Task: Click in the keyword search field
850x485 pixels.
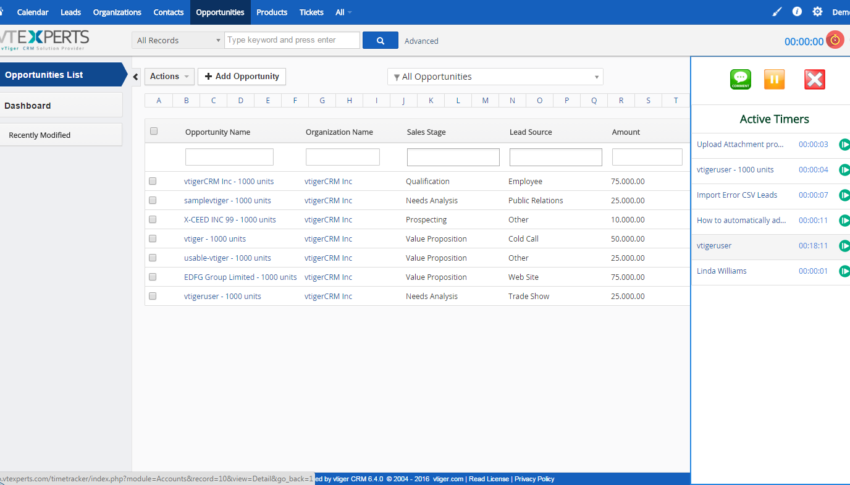Action: tap(292, 40)
